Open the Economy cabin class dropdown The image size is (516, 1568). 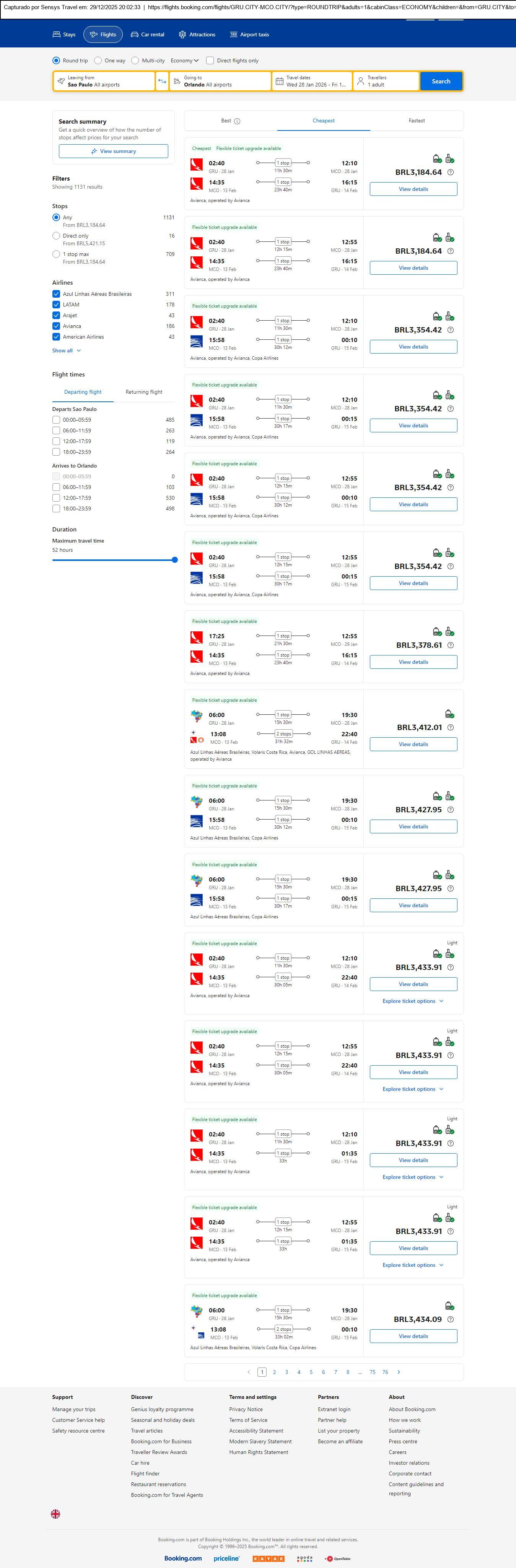click(x=184, y=61)
